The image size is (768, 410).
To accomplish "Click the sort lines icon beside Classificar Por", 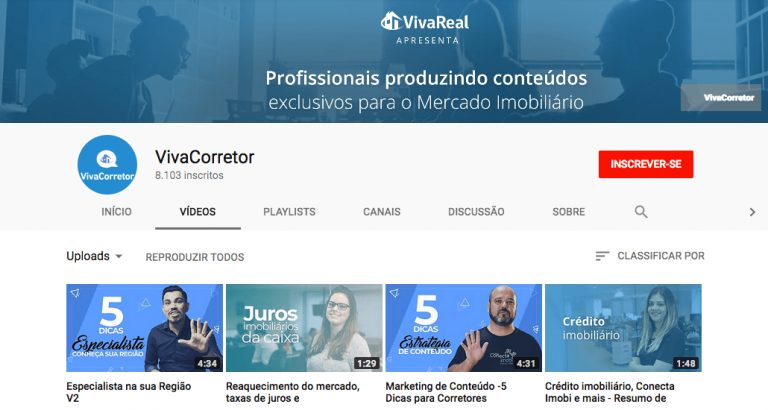I will coord(602,256).
